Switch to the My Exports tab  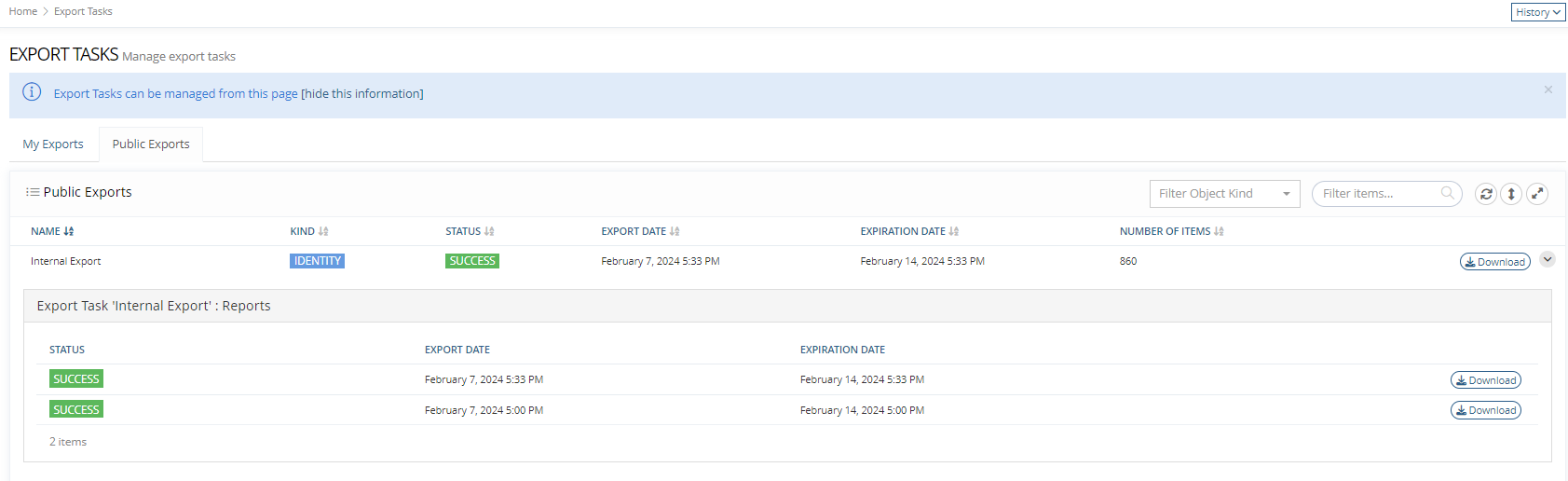(53, 144)
